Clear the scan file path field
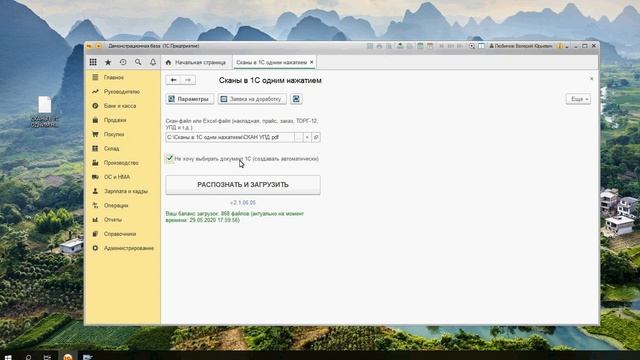The image size is (640, 360). point(307,137)
